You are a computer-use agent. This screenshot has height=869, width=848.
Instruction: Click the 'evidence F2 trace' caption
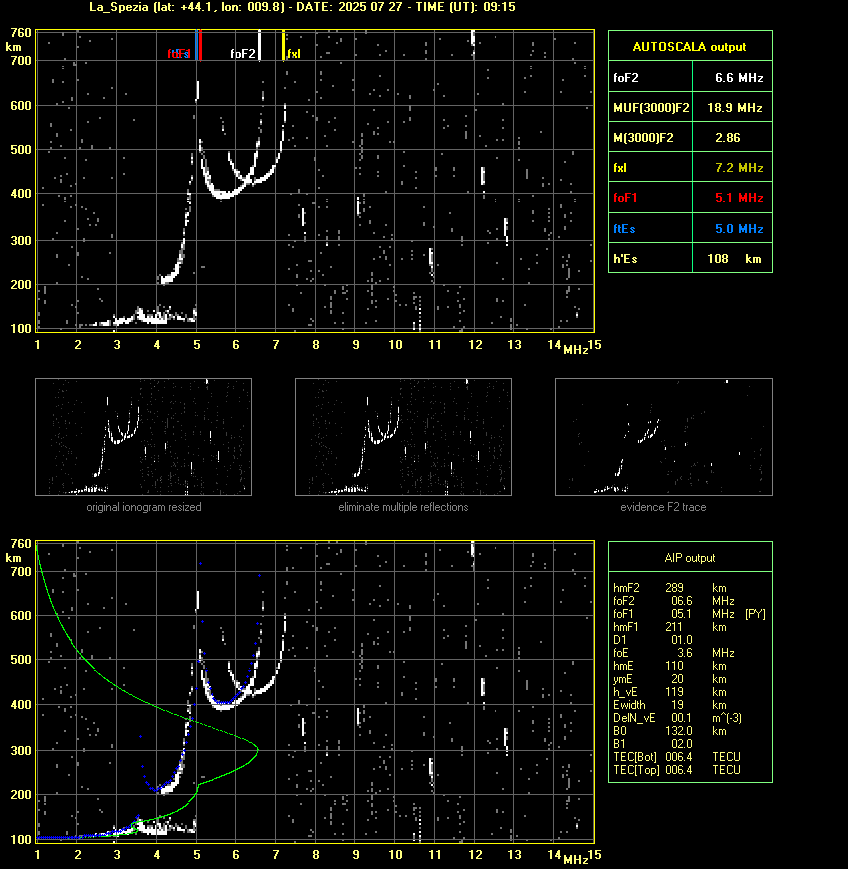coord(663,507)
